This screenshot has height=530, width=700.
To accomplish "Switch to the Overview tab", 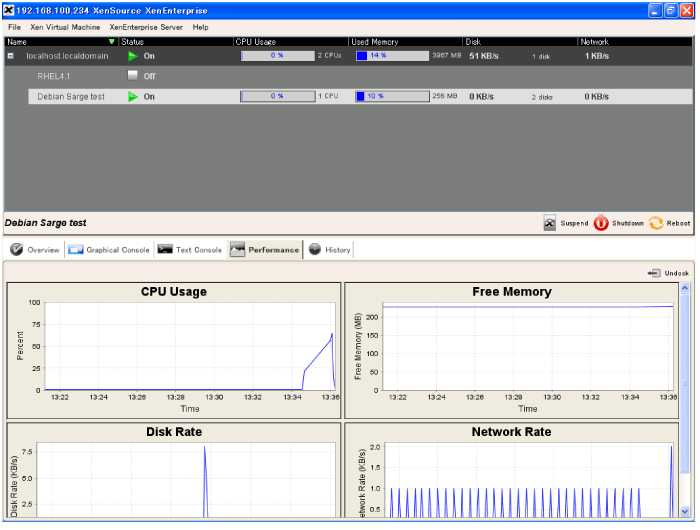I will coord(35,250).
